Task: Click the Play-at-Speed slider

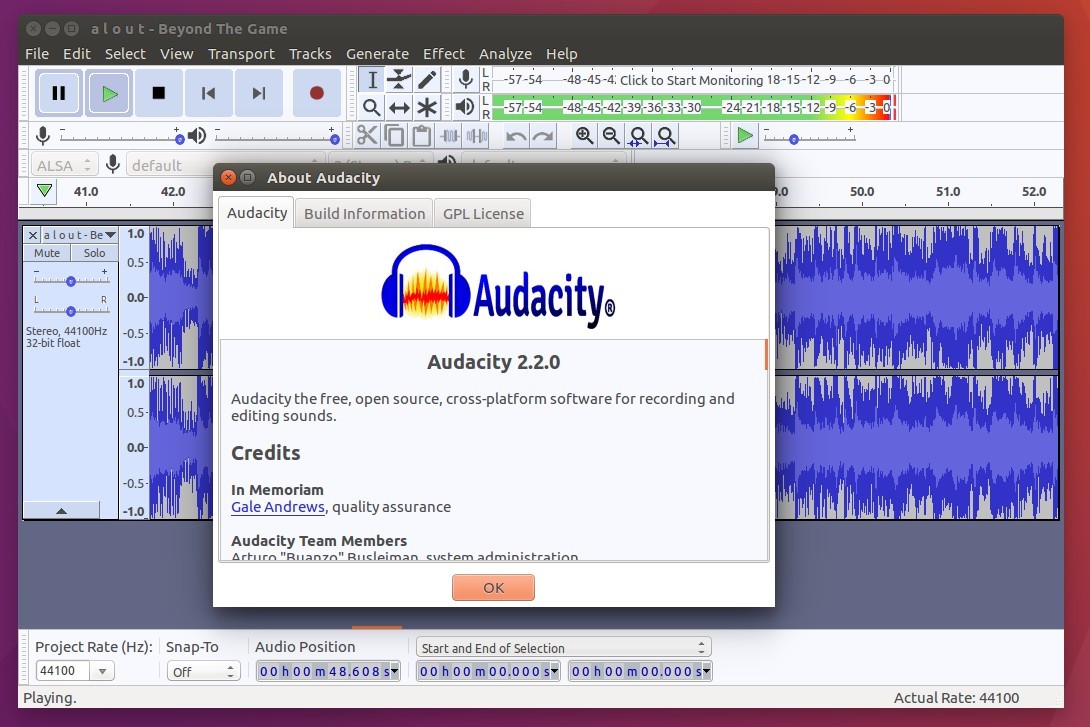Action: [x=809, y=138]
